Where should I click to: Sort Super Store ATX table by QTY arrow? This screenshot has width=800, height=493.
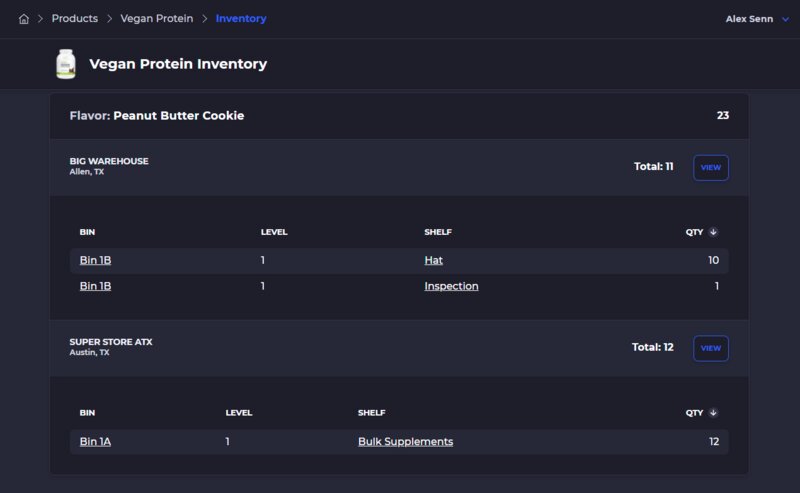pos(713,413)
